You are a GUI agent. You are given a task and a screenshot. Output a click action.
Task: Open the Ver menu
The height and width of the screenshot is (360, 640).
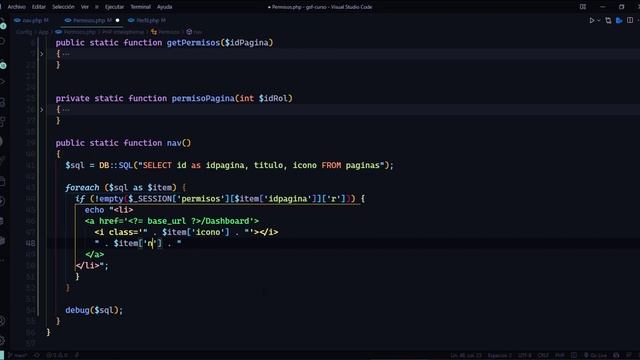84,7
